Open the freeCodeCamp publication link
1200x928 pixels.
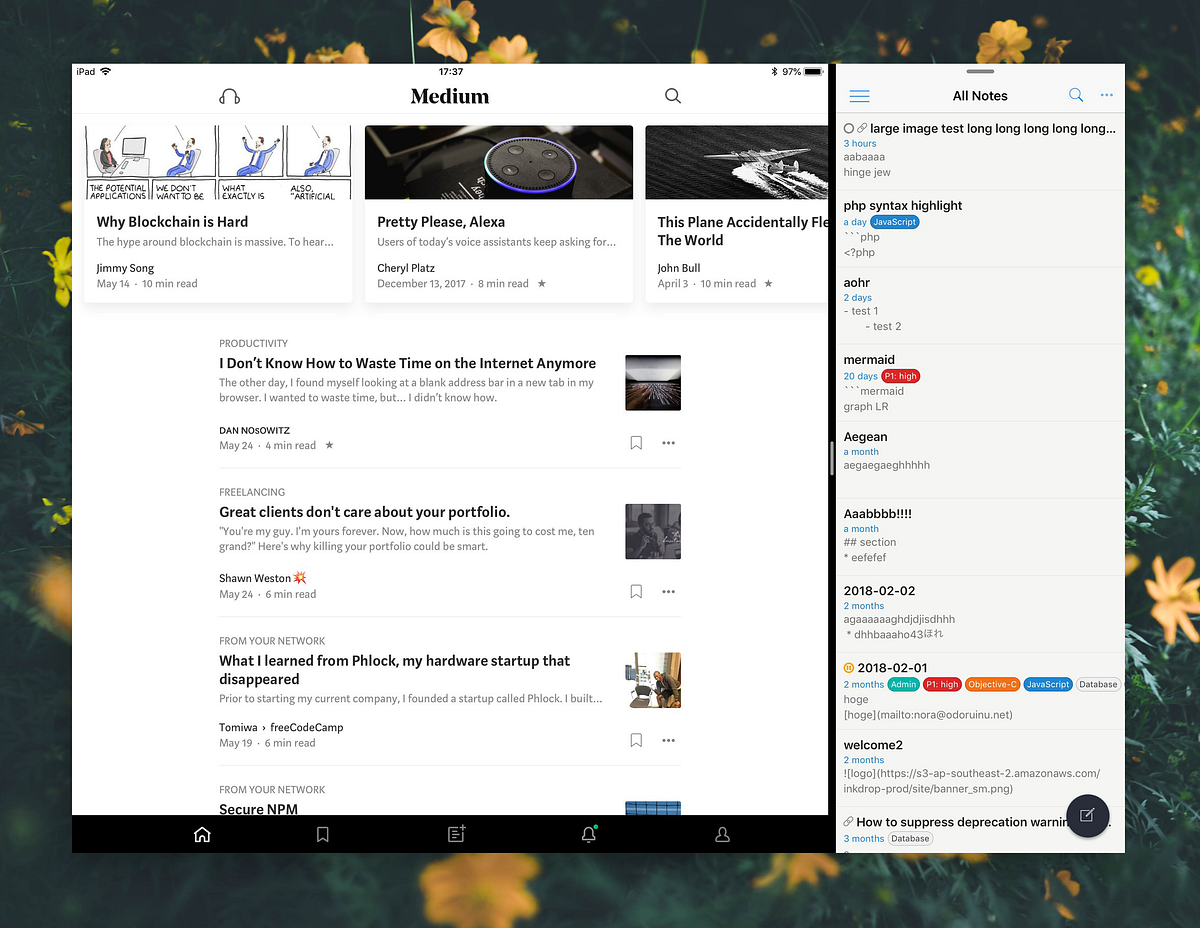[x=307, y=728]
